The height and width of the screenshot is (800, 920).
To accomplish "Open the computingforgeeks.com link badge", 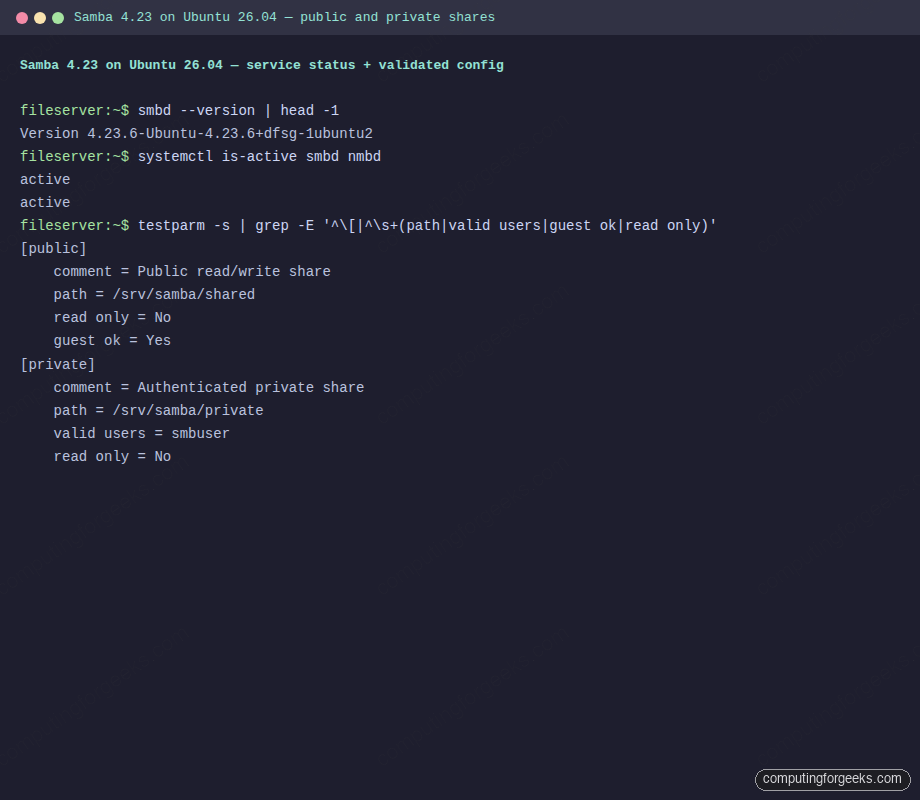I will click(x=833, y=779).
